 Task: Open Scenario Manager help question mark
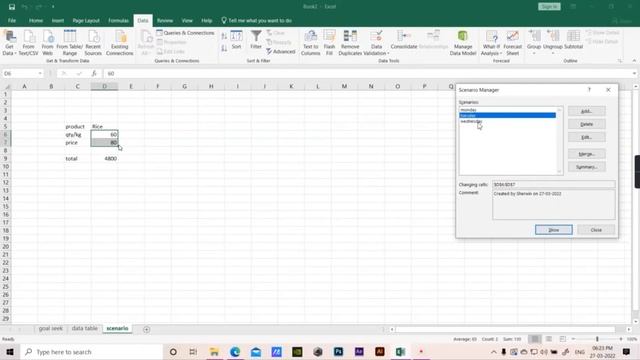point(589,90)
